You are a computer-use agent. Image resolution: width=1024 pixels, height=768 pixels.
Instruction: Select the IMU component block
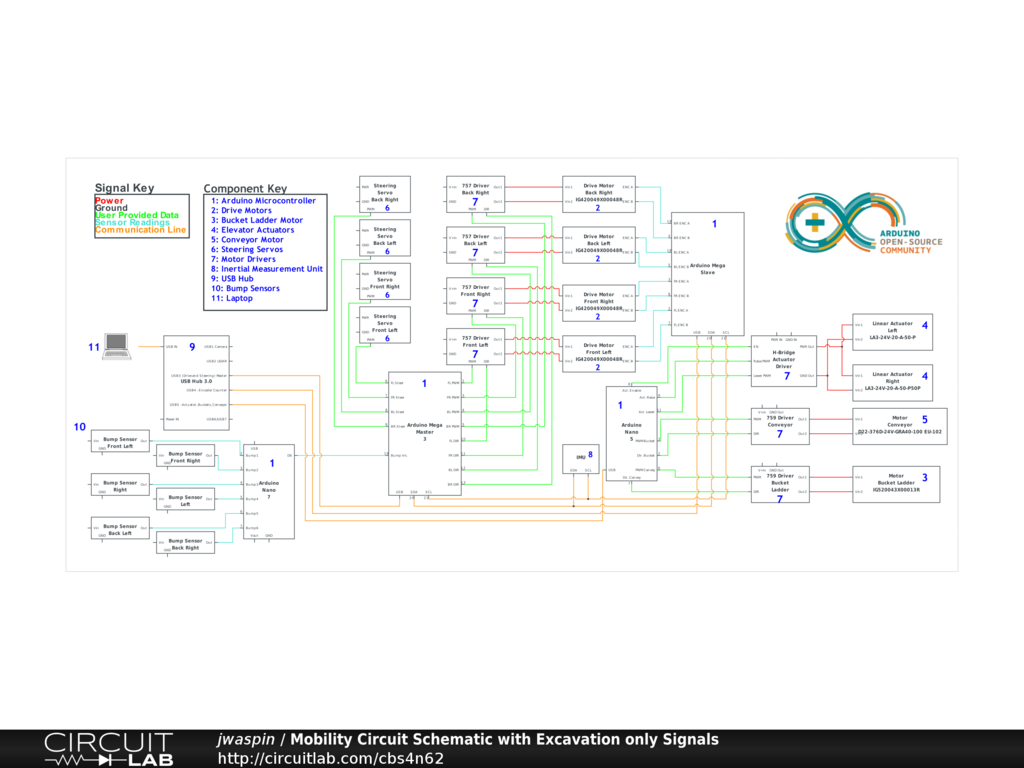[580, 460]
